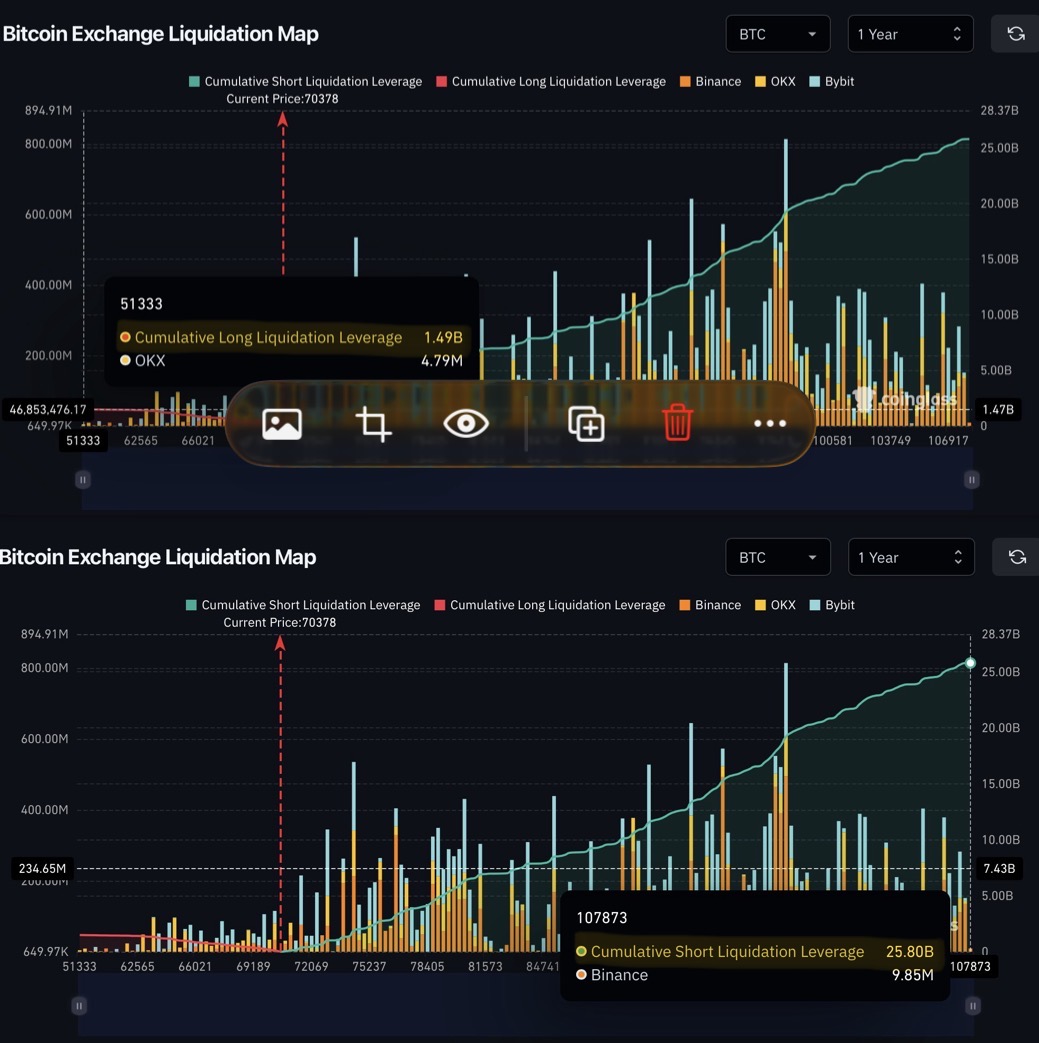Click the 25.80B value in the bottom tooltip
This screenshot has height=1043, width=1039.
(909, 951)
